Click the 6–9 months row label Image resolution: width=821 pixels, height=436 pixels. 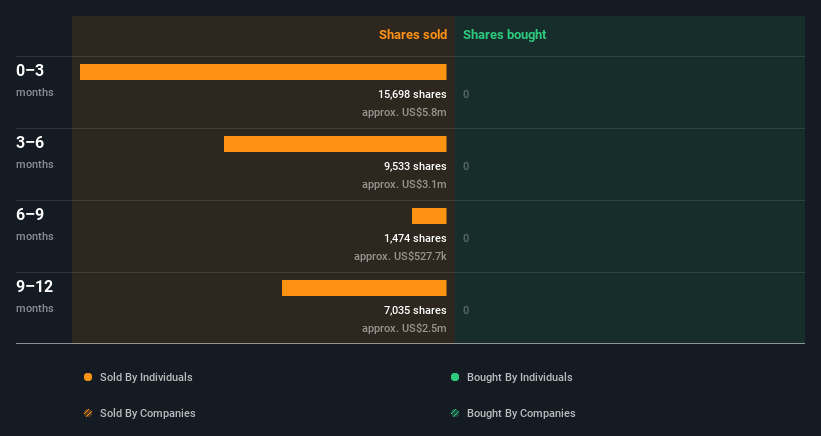pos(35,224)
